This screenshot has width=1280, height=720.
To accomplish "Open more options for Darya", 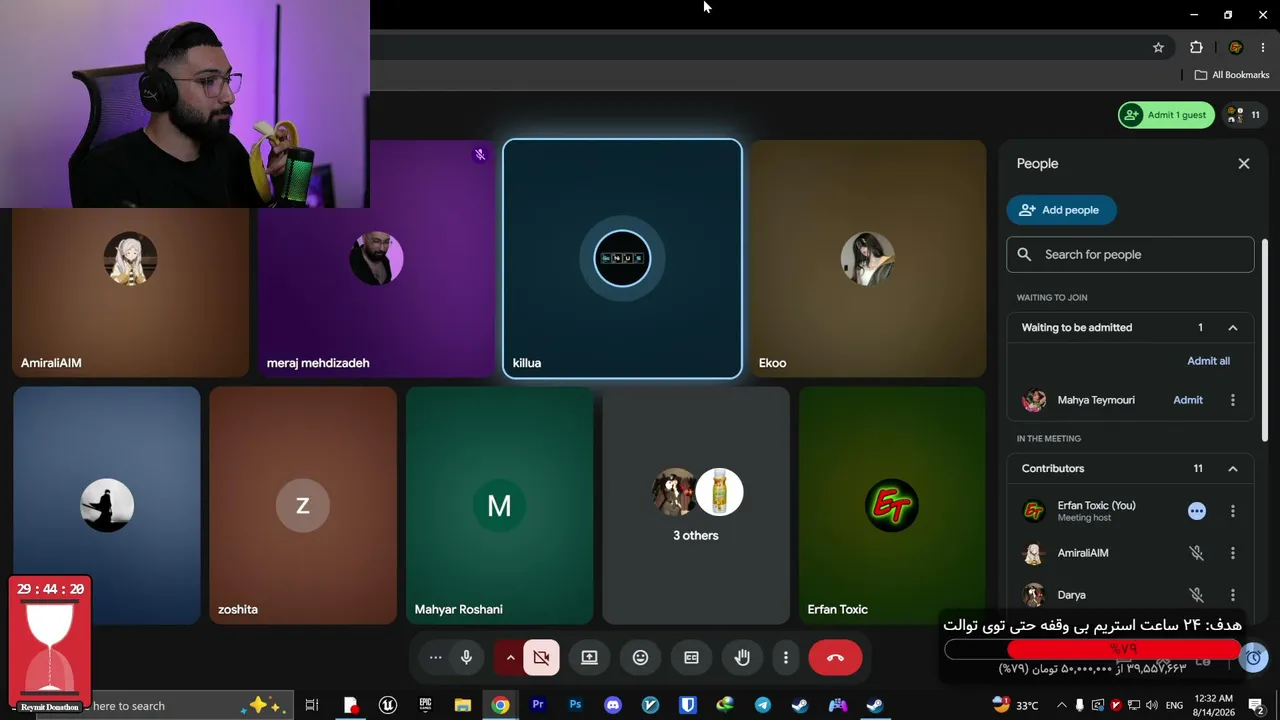I will tap(1233, 595).
